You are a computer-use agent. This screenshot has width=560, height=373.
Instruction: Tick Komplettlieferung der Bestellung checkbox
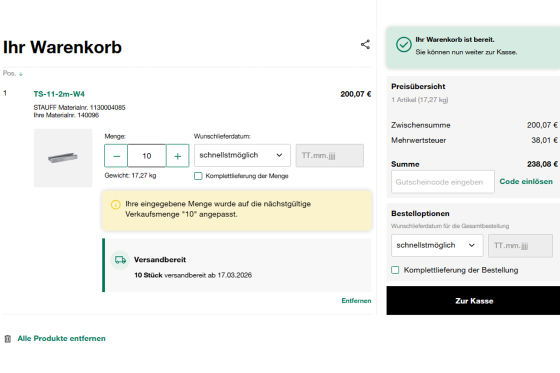[395, 270]
